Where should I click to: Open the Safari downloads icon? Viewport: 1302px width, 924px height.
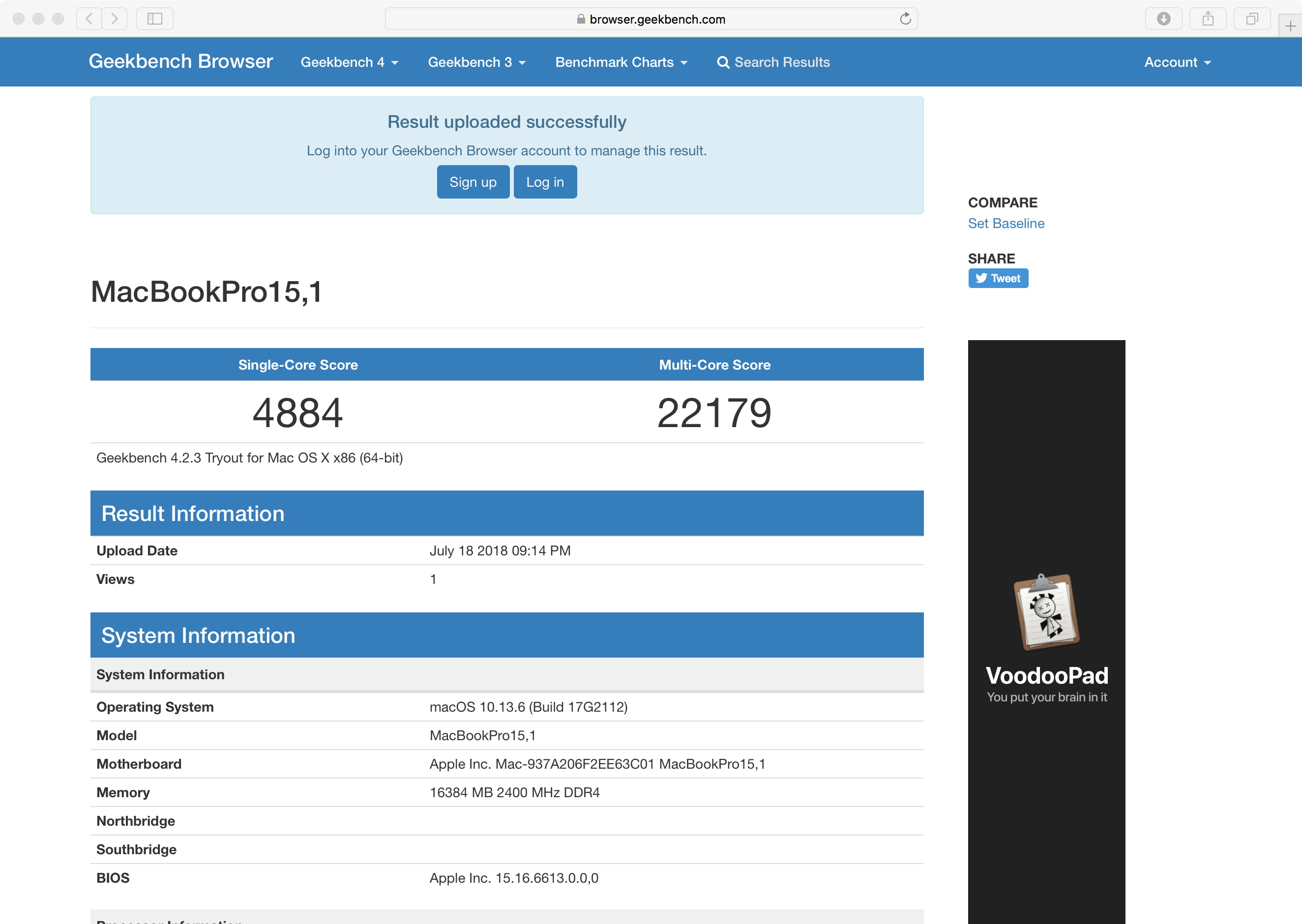point(1163,19)
